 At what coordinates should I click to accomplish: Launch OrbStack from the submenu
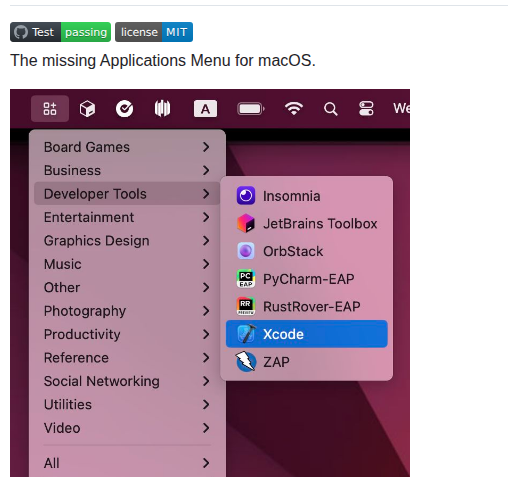tap(307, 251)
